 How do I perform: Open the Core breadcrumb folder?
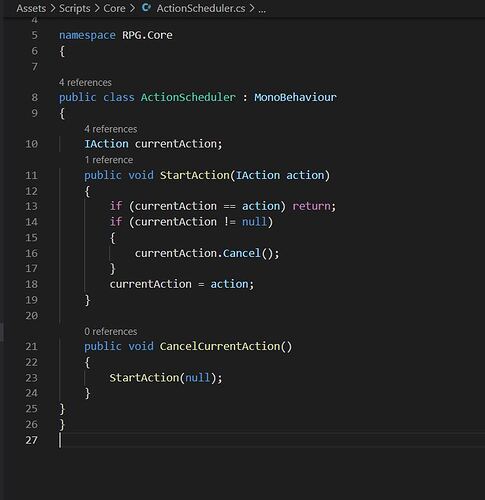click(x=114, y=8)
